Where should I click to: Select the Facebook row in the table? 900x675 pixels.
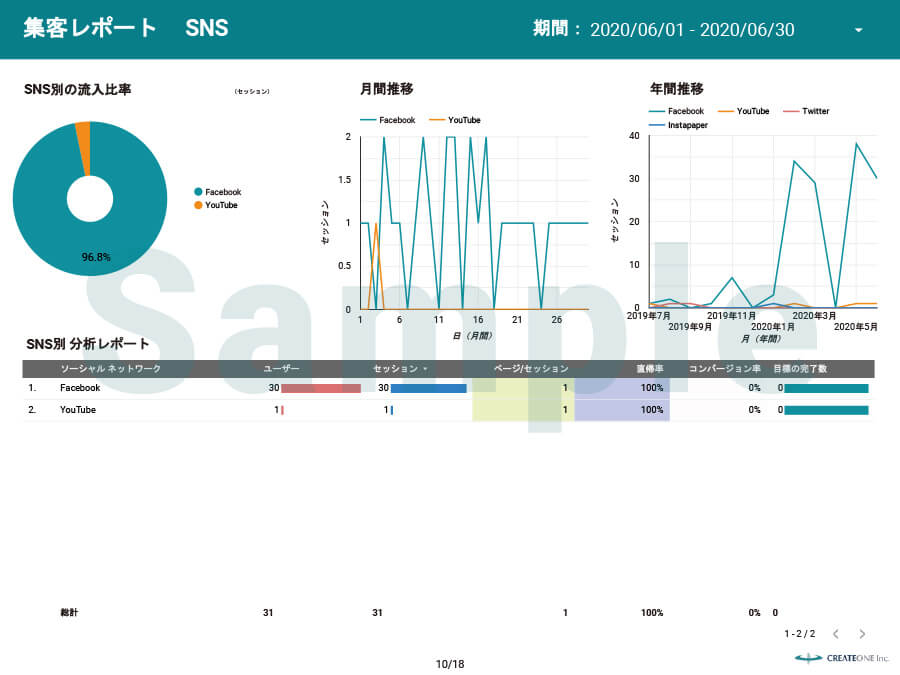click(x=80, y=388)
